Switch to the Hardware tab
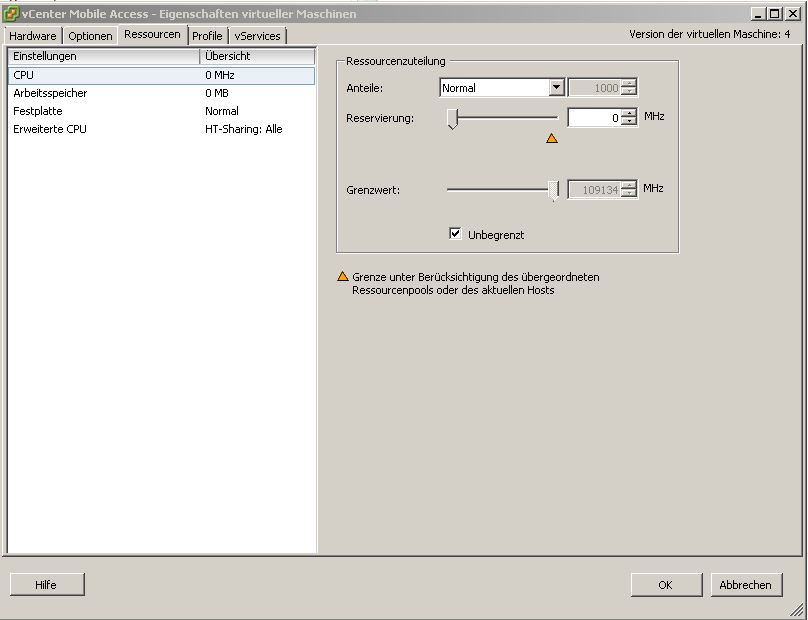The height and width of the screenshot is (620, 808). tap(33, 36)
